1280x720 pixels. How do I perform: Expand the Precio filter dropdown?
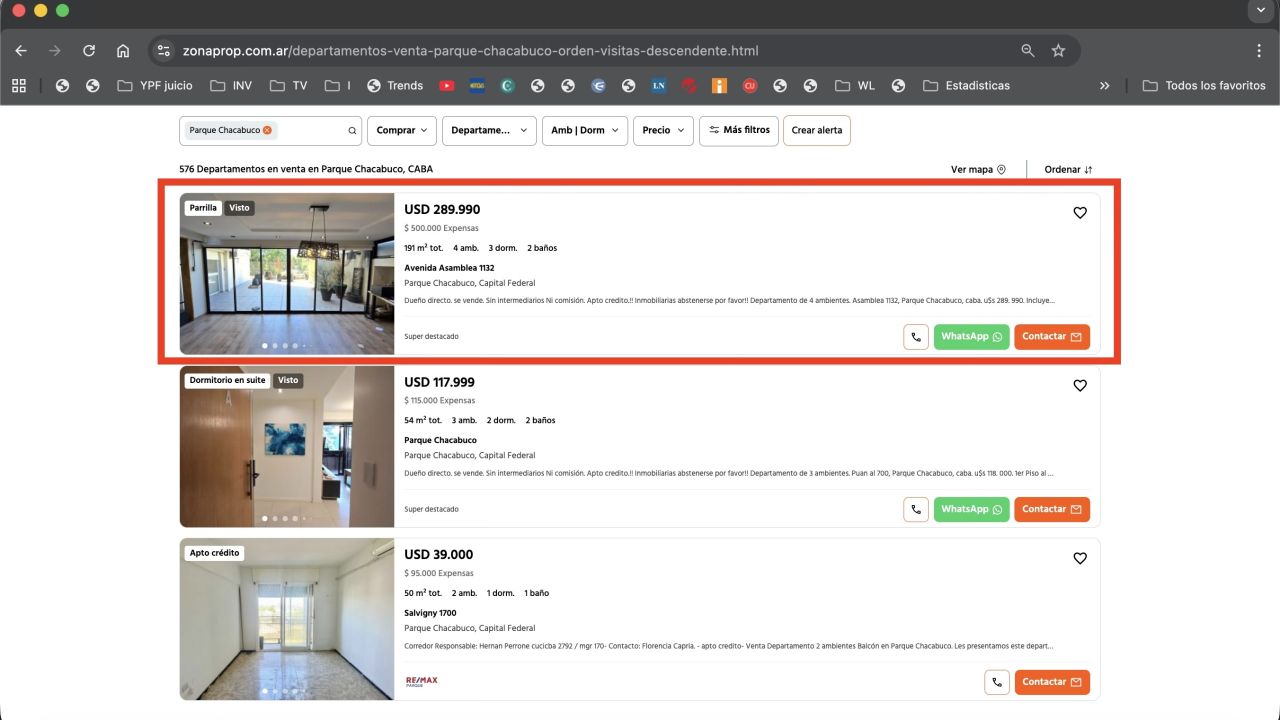pyautogui.click(x=663, y=130)
